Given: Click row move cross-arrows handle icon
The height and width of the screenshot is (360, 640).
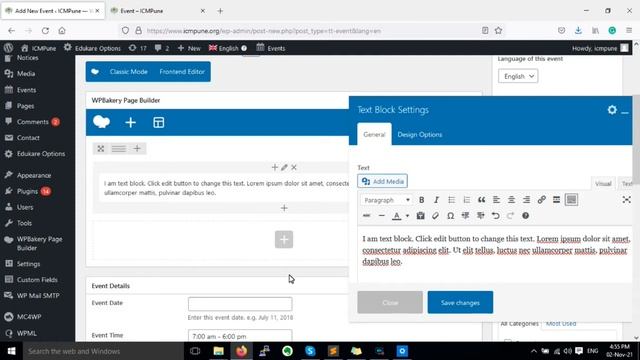Looking at the screenshot, I should click(x=101, y=149).
